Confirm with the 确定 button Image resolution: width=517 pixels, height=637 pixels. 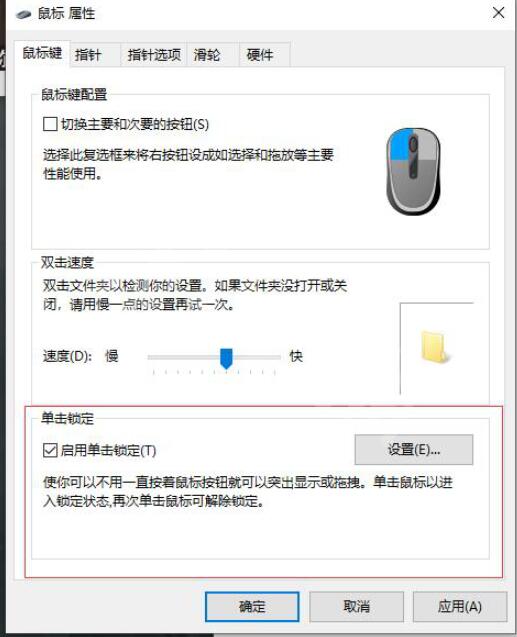coord(252,607)
